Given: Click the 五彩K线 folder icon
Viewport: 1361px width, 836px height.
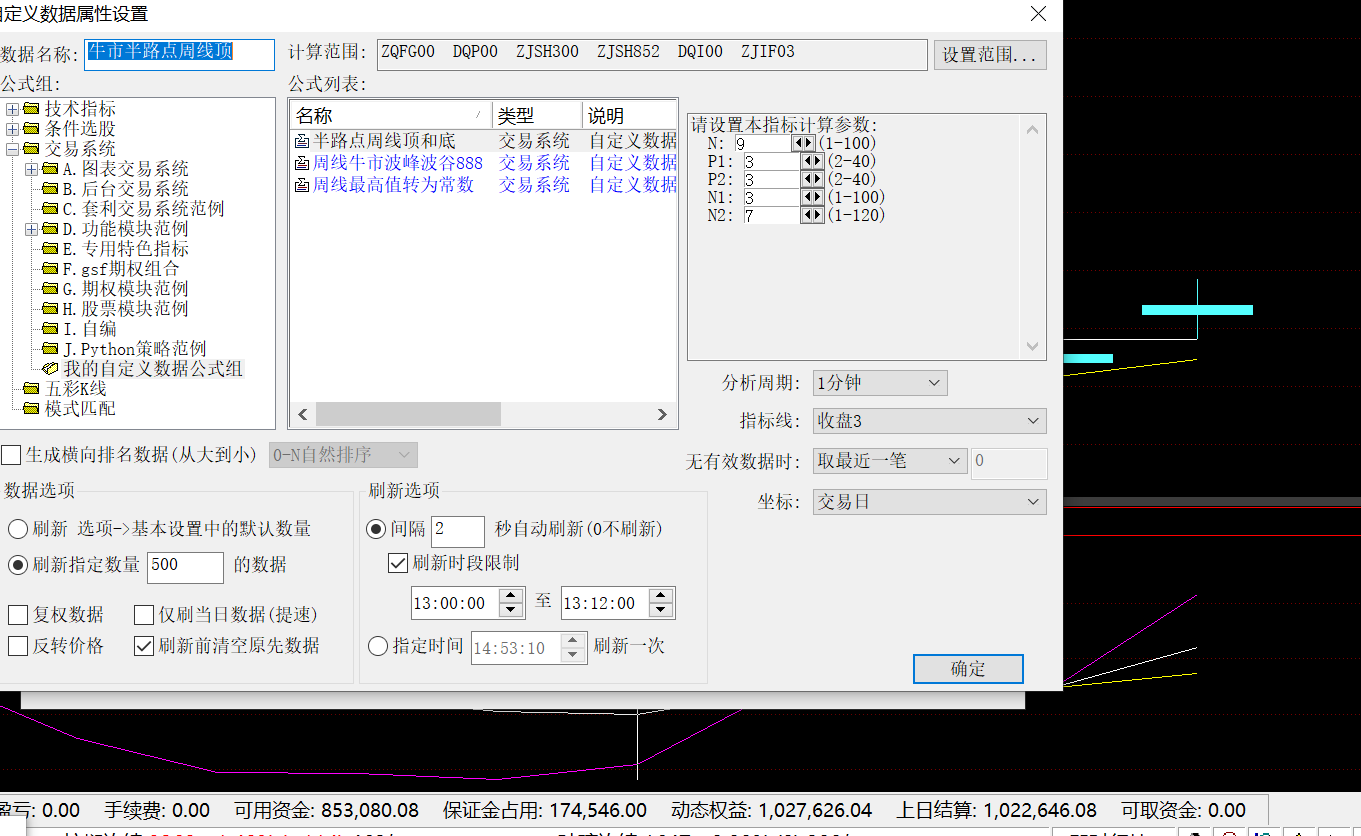Looking at the screenshot, I should click(x=31, y=389).
